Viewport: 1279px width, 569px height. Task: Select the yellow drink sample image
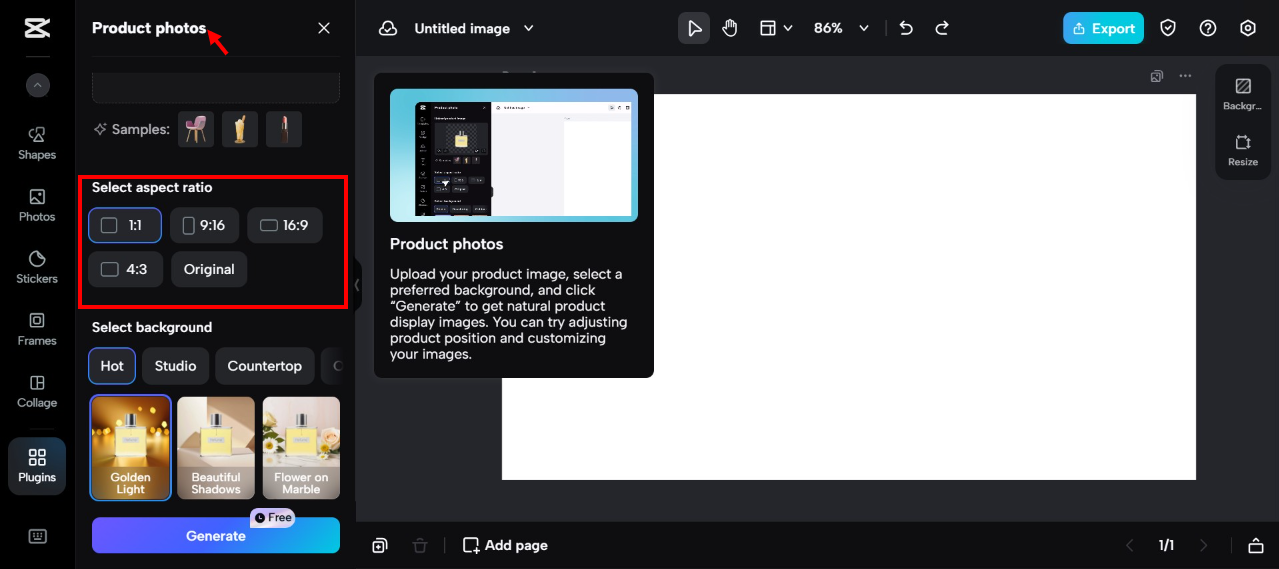coord(240,129)
